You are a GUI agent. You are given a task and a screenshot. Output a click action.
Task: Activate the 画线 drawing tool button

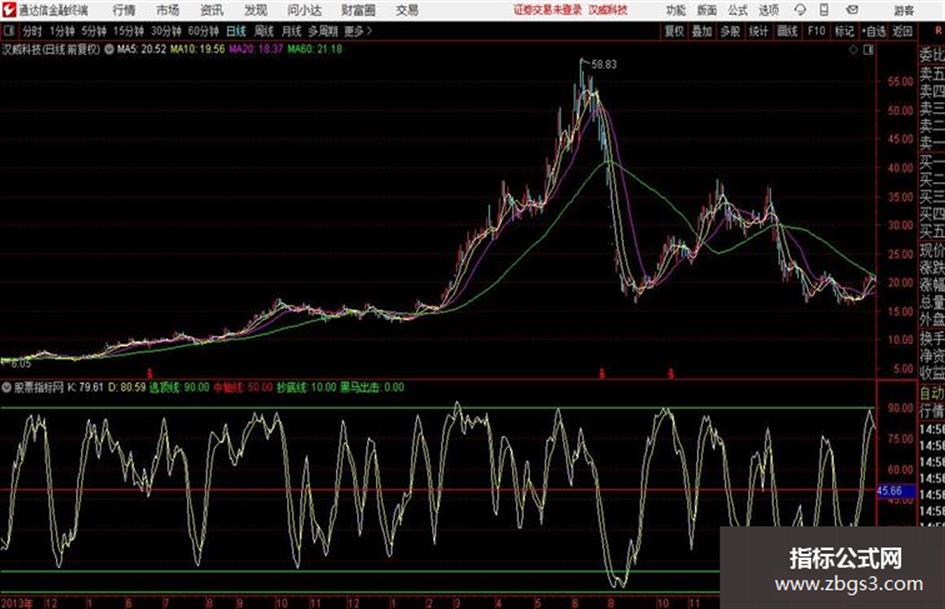pos(787,31)
